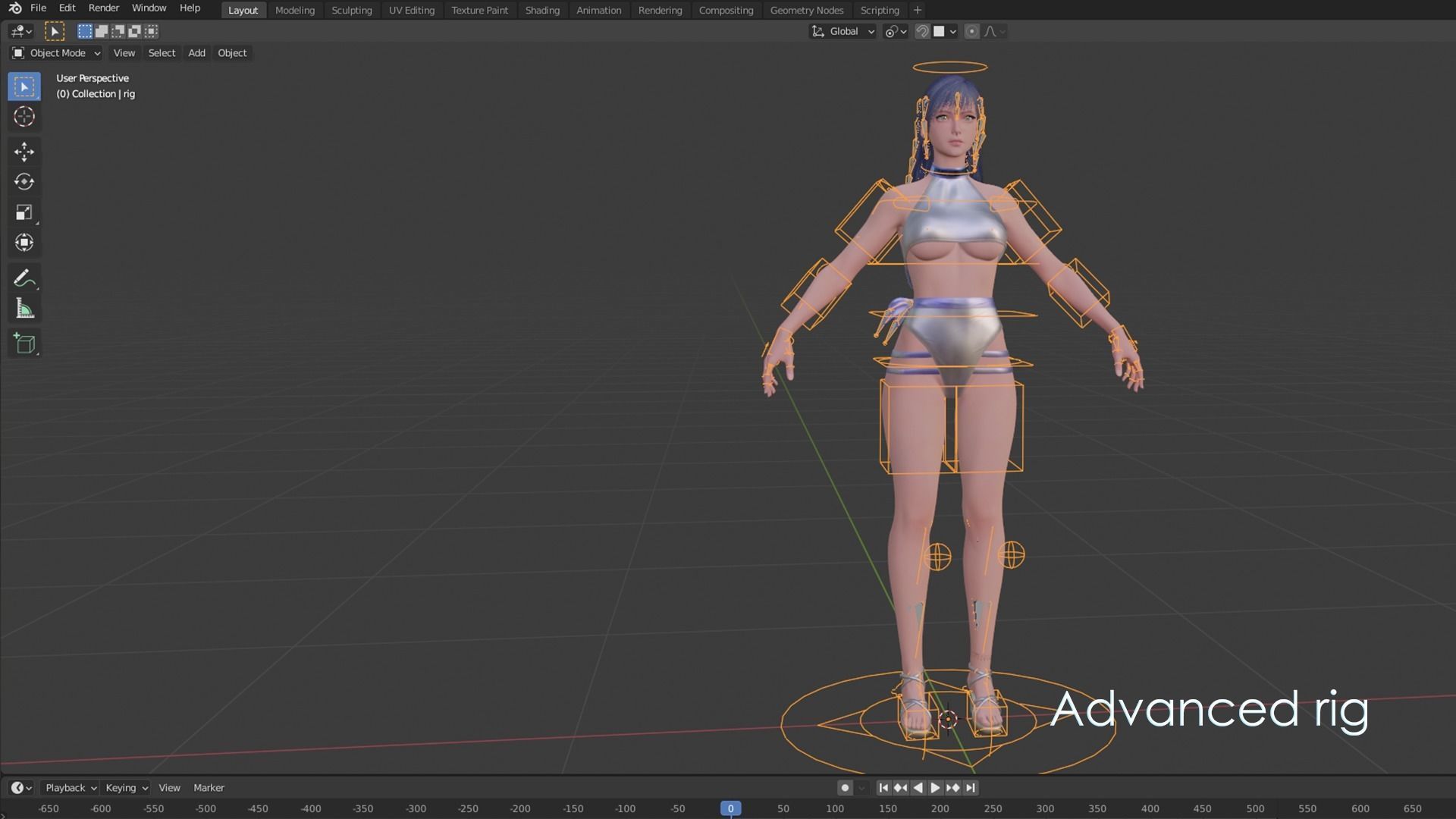
Task: Select the Move tool
Action: click(x=24, y=152)
